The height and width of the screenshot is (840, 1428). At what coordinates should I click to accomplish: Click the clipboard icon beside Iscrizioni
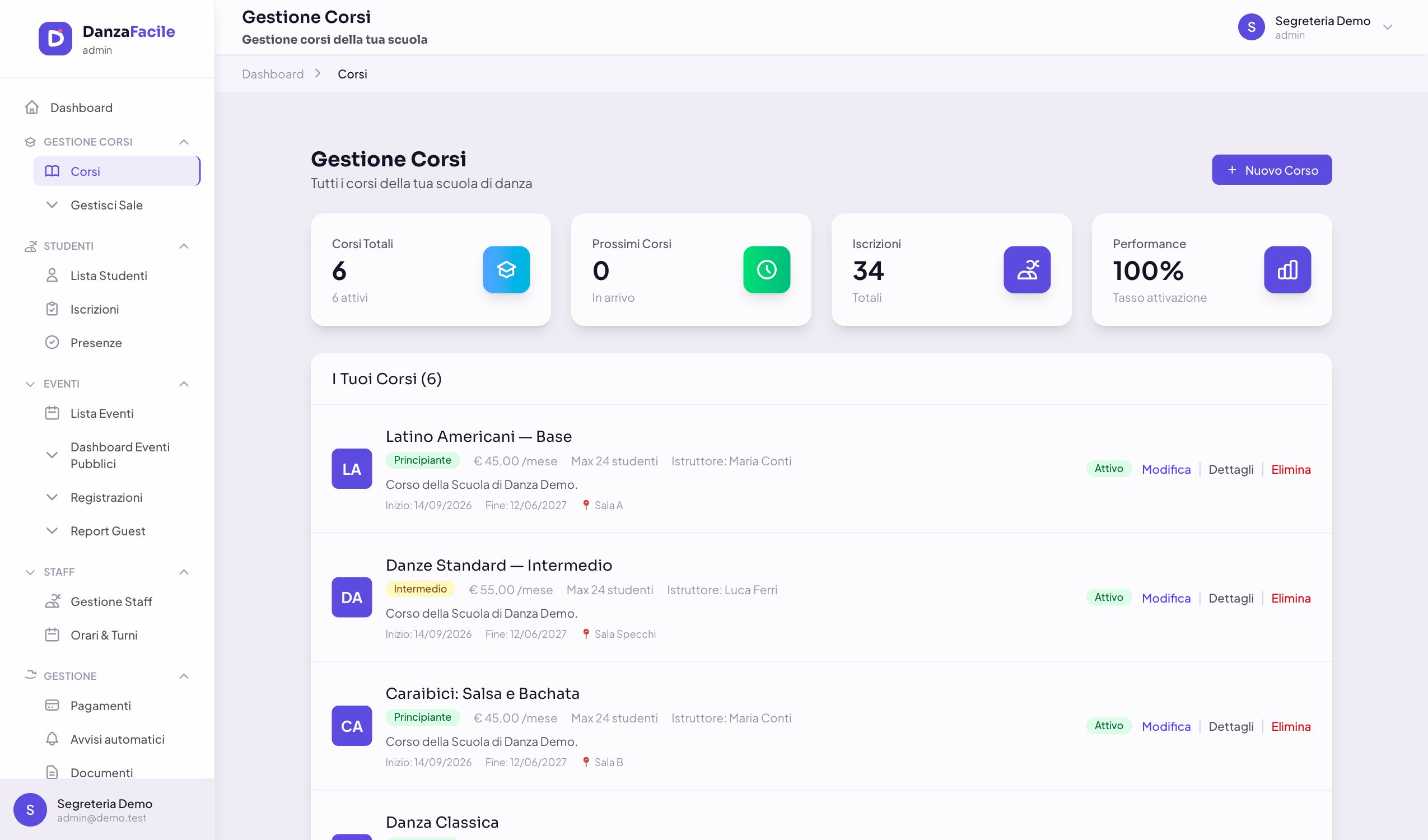click(x=52, y=309)
